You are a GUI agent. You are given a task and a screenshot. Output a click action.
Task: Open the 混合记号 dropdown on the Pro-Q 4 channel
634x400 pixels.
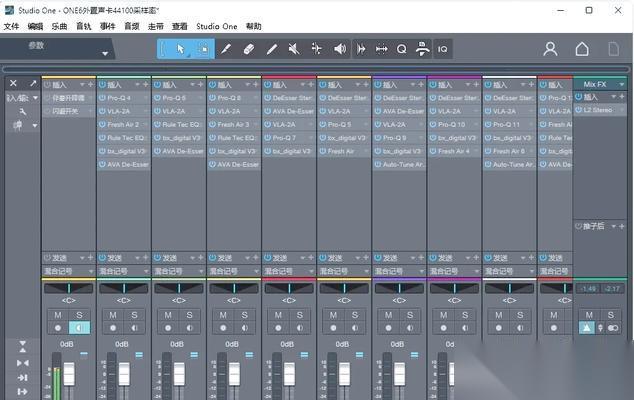(146, 271)
